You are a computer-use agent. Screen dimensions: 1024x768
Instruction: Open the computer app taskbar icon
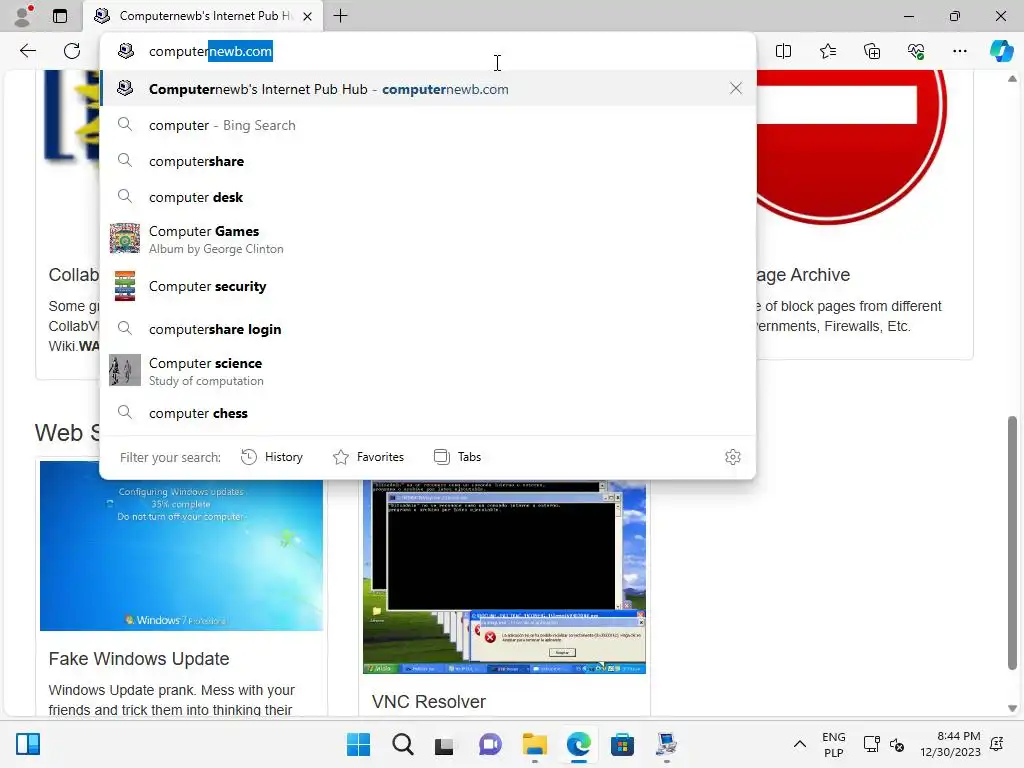click(x=667, y=744)
